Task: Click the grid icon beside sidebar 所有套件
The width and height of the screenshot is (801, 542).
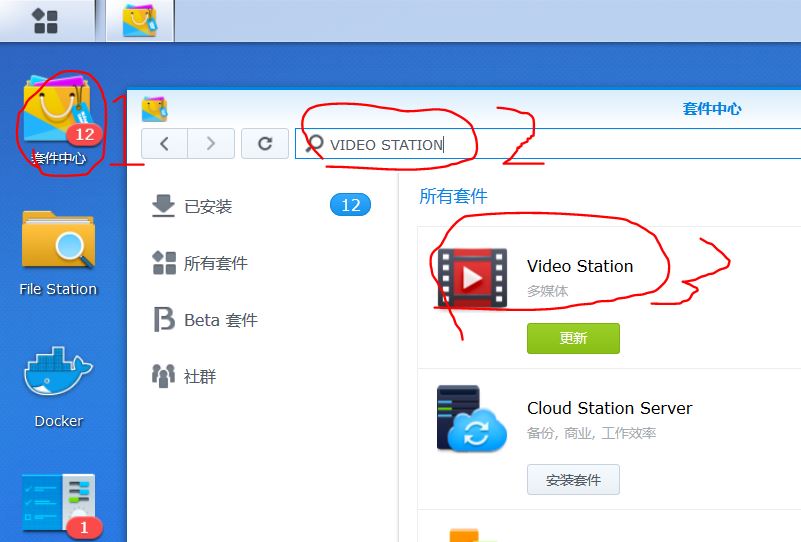Action: (x=164, y=263)
